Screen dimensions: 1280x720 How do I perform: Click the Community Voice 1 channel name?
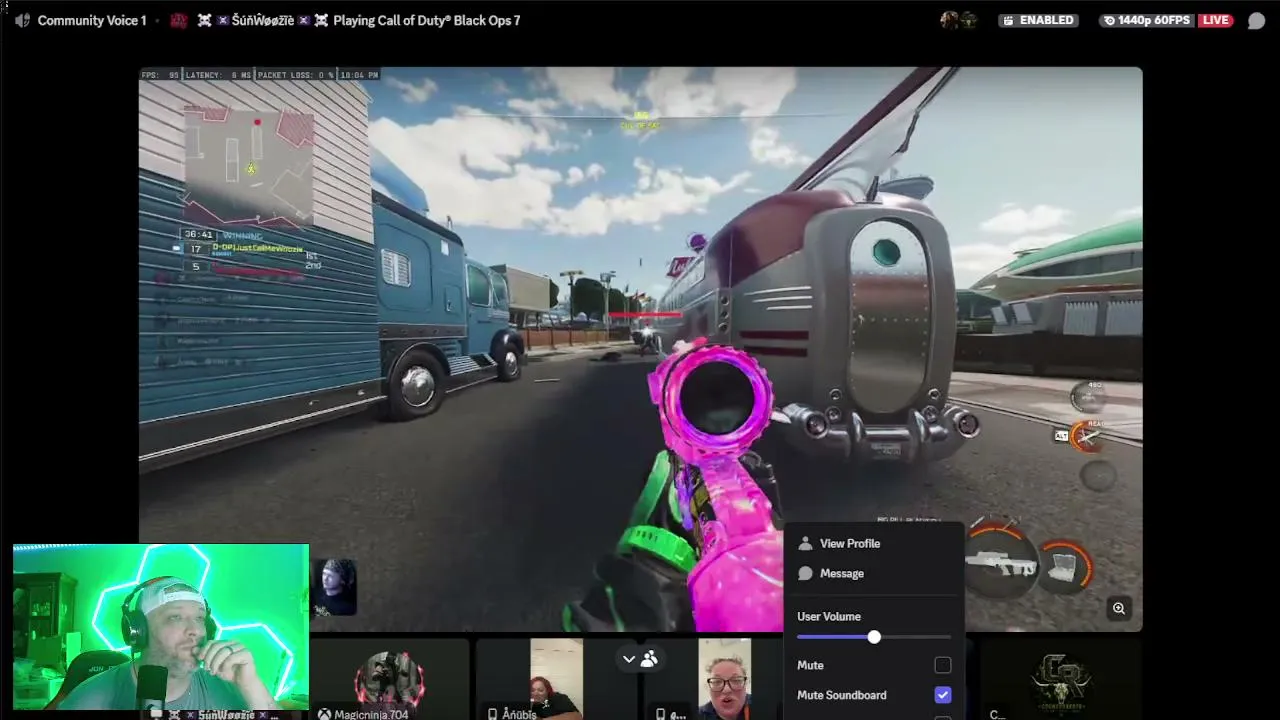92,20
